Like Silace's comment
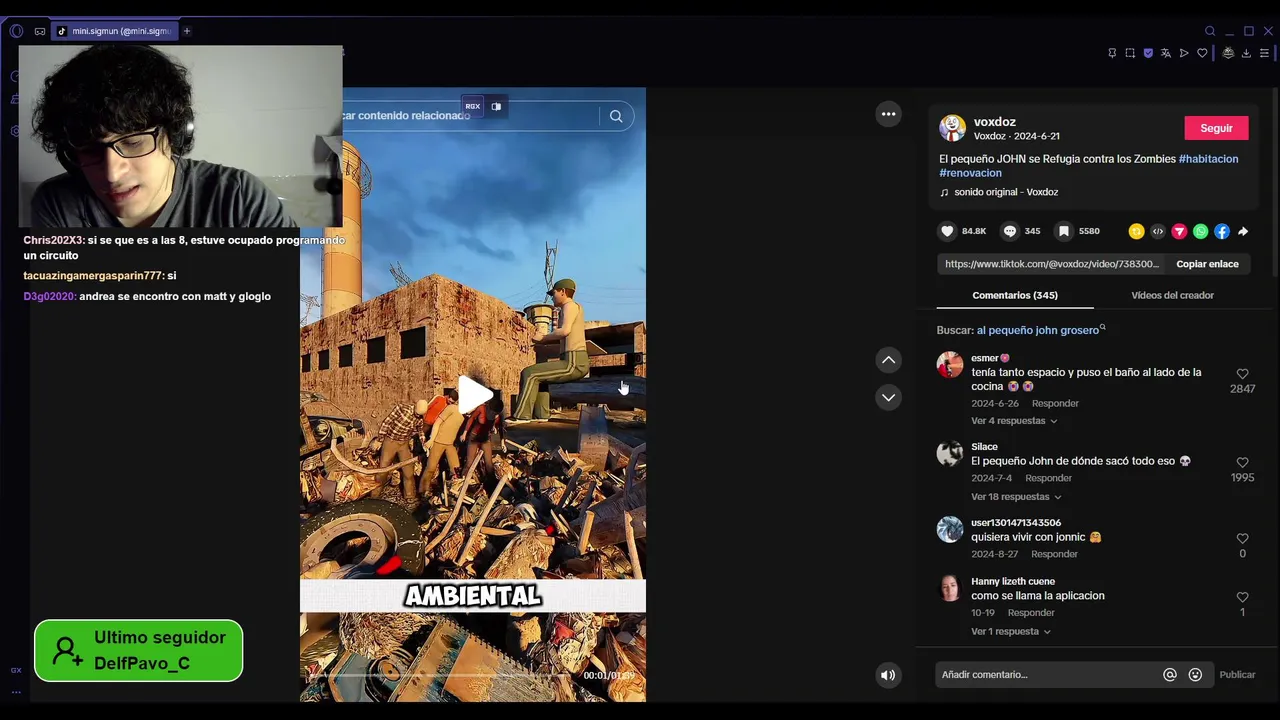This screenshot has height=720, width=1280. coord(1242,463)
